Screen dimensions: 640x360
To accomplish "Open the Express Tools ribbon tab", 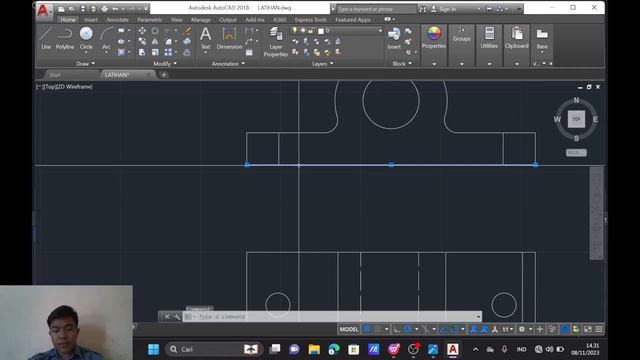I will [x=311, y=20].
